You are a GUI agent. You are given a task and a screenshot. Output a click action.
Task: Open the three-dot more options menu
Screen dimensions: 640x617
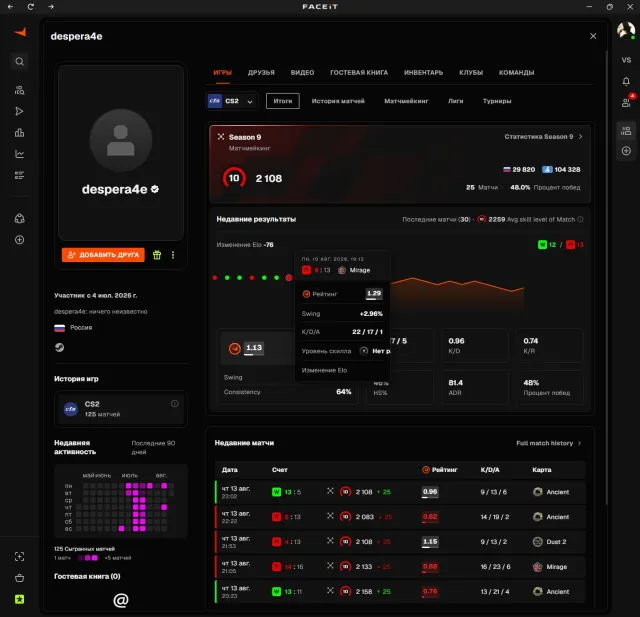pyautogui.click(x=173, y=255)
